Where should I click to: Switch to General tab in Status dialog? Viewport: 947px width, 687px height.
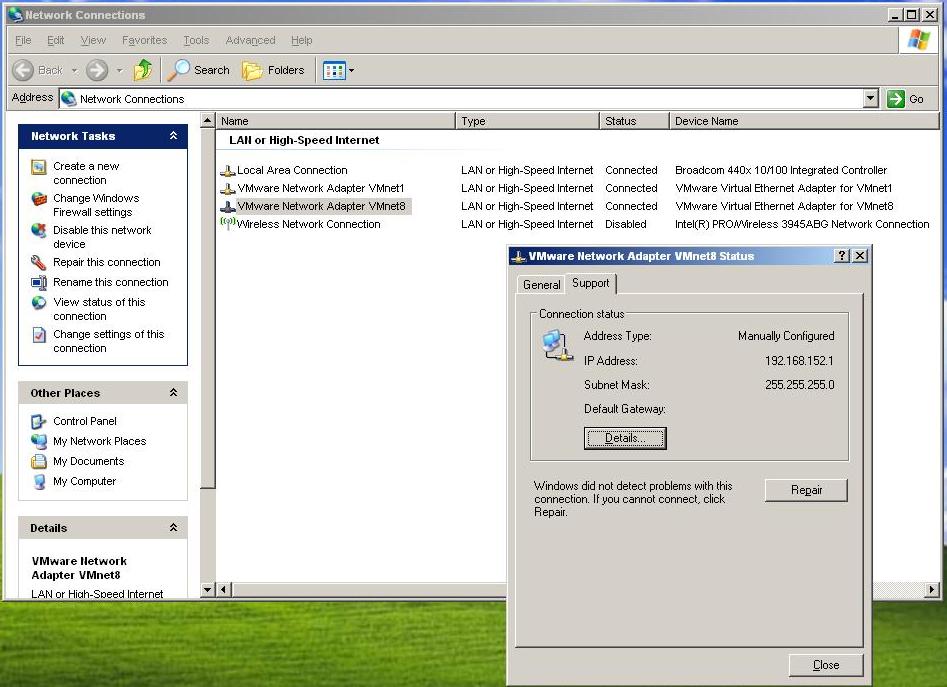coord(541,284)
